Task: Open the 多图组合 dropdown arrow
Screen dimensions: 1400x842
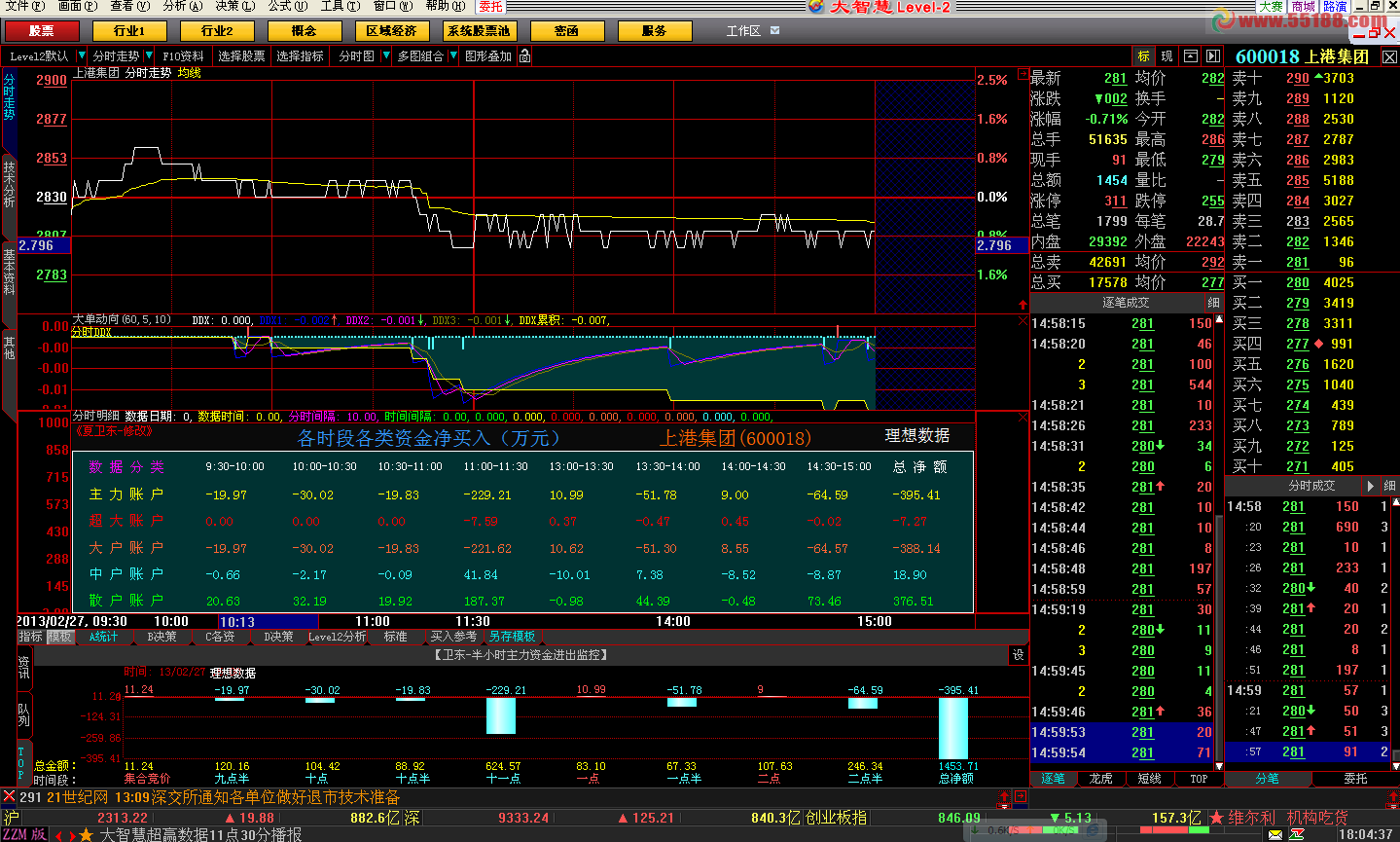Action: [452, 56]
